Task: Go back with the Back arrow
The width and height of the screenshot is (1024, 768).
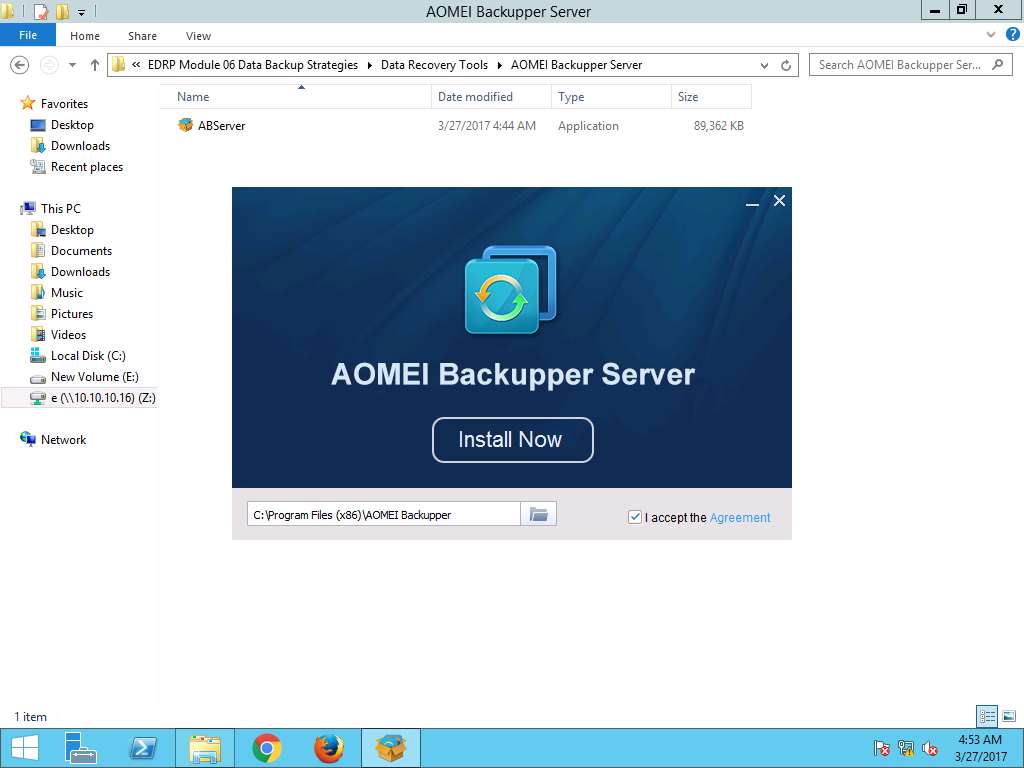Action: coord(20,65)
